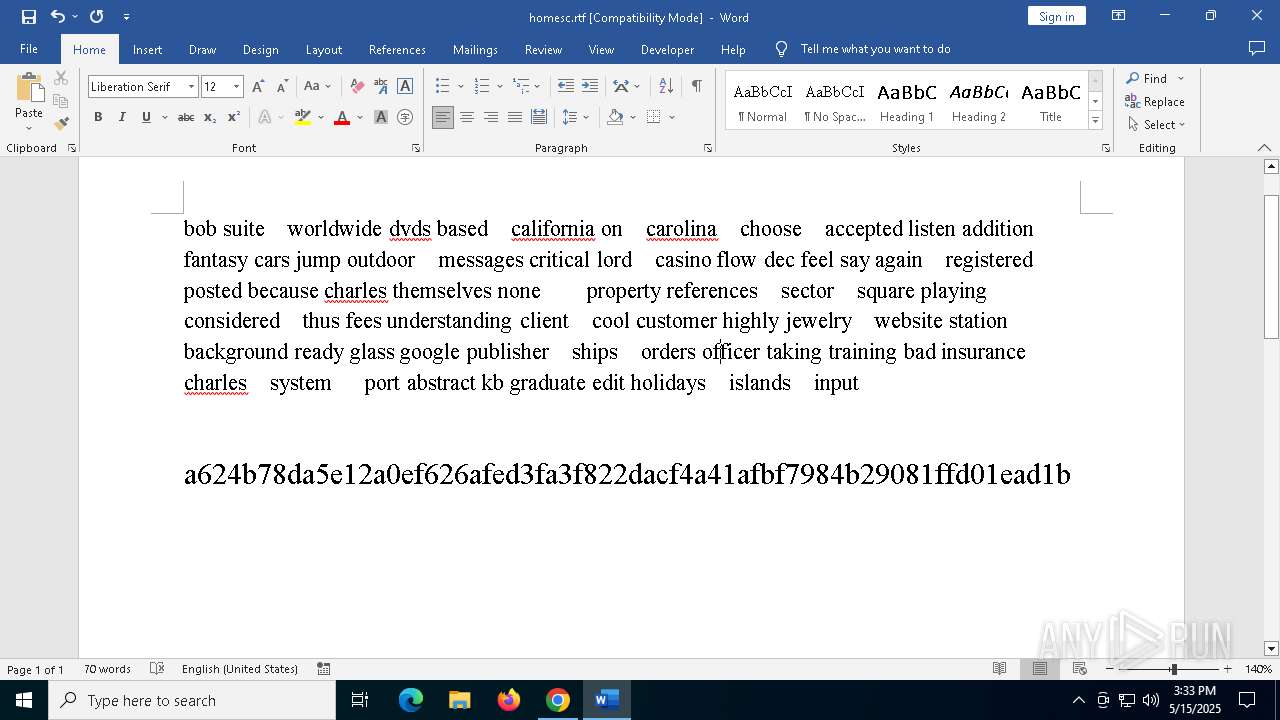Toggle left alignment for the paragraph
Screen dimensions: 1280x720
(443, 118)
